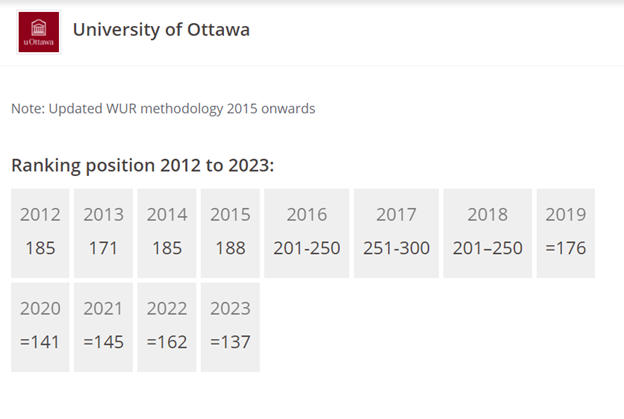Screen dimensions: 624x419
Task: Select the 2013 ranking tile showing 171
Action: pos(103,233)
